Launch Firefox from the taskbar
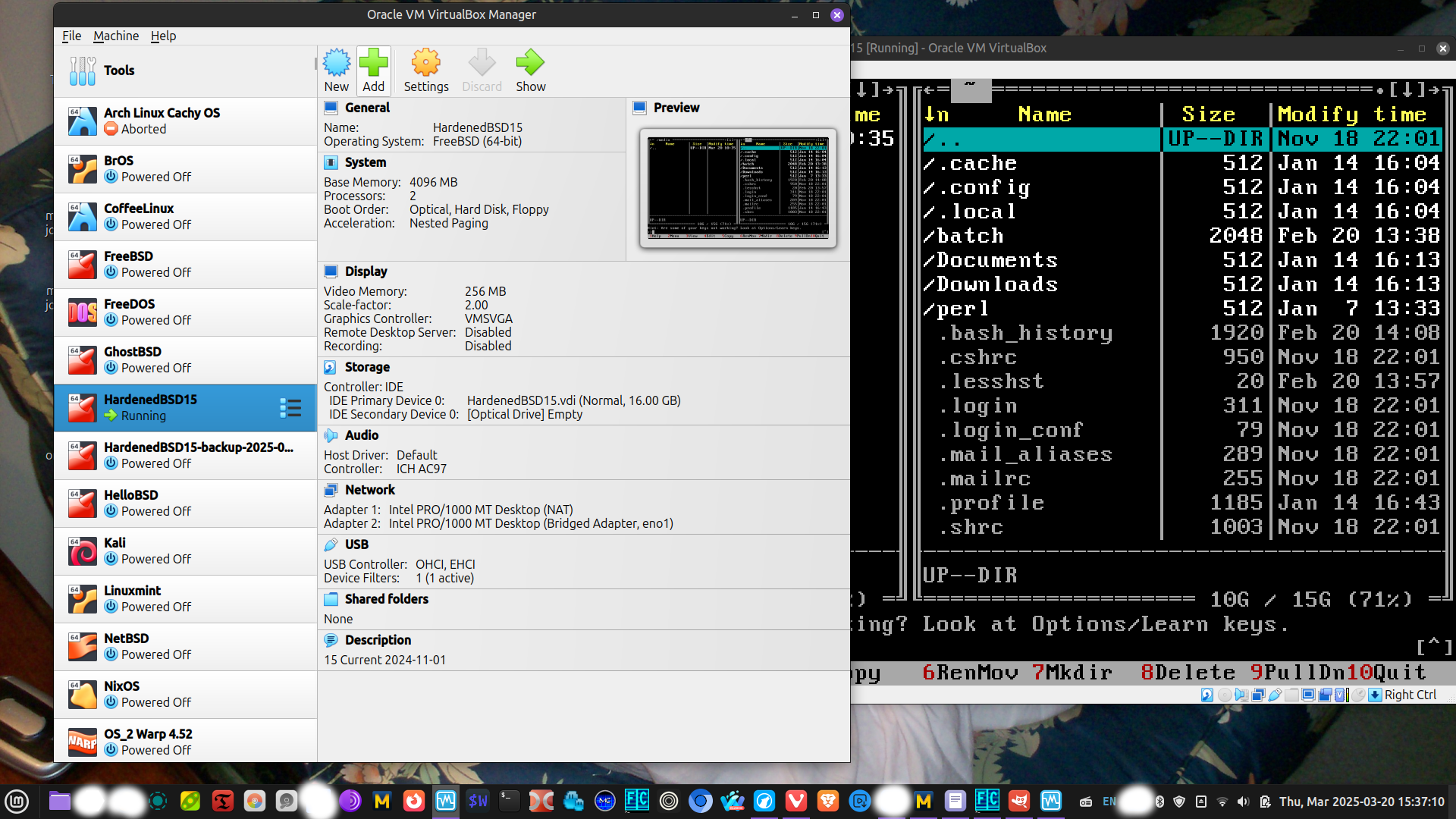1456x819 pixels. point(413,801)
